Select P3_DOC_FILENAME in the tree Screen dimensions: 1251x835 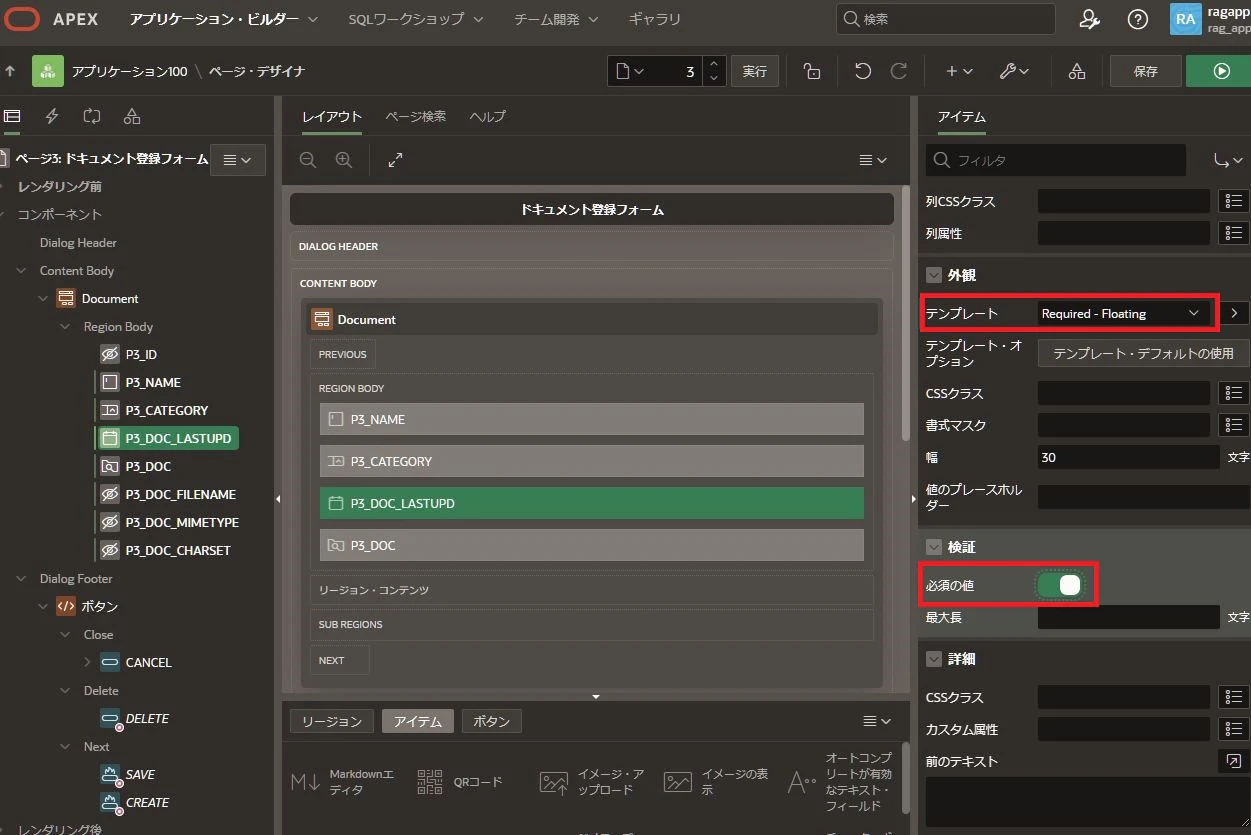pos(180,494)
